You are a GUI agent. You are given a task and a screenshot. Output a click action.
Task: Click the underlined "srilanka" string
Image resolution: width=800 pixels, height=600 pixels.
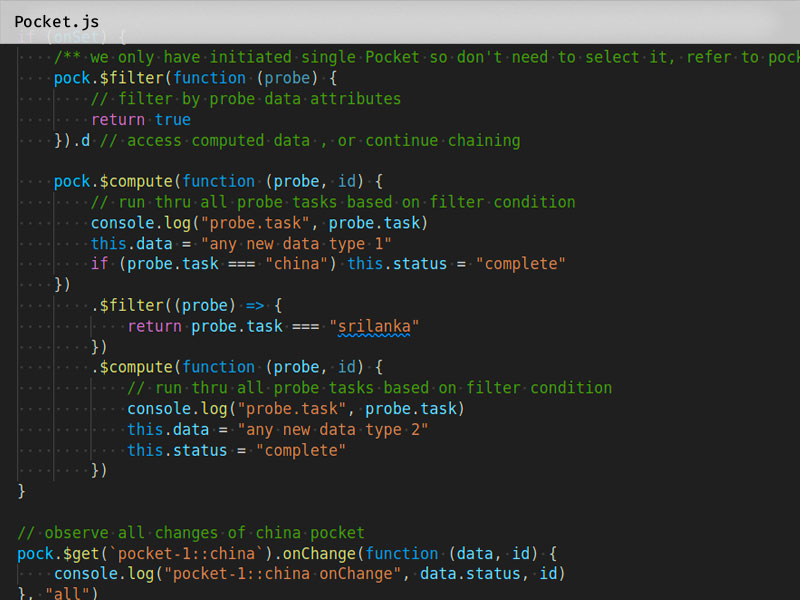click(x=373, y=326)
